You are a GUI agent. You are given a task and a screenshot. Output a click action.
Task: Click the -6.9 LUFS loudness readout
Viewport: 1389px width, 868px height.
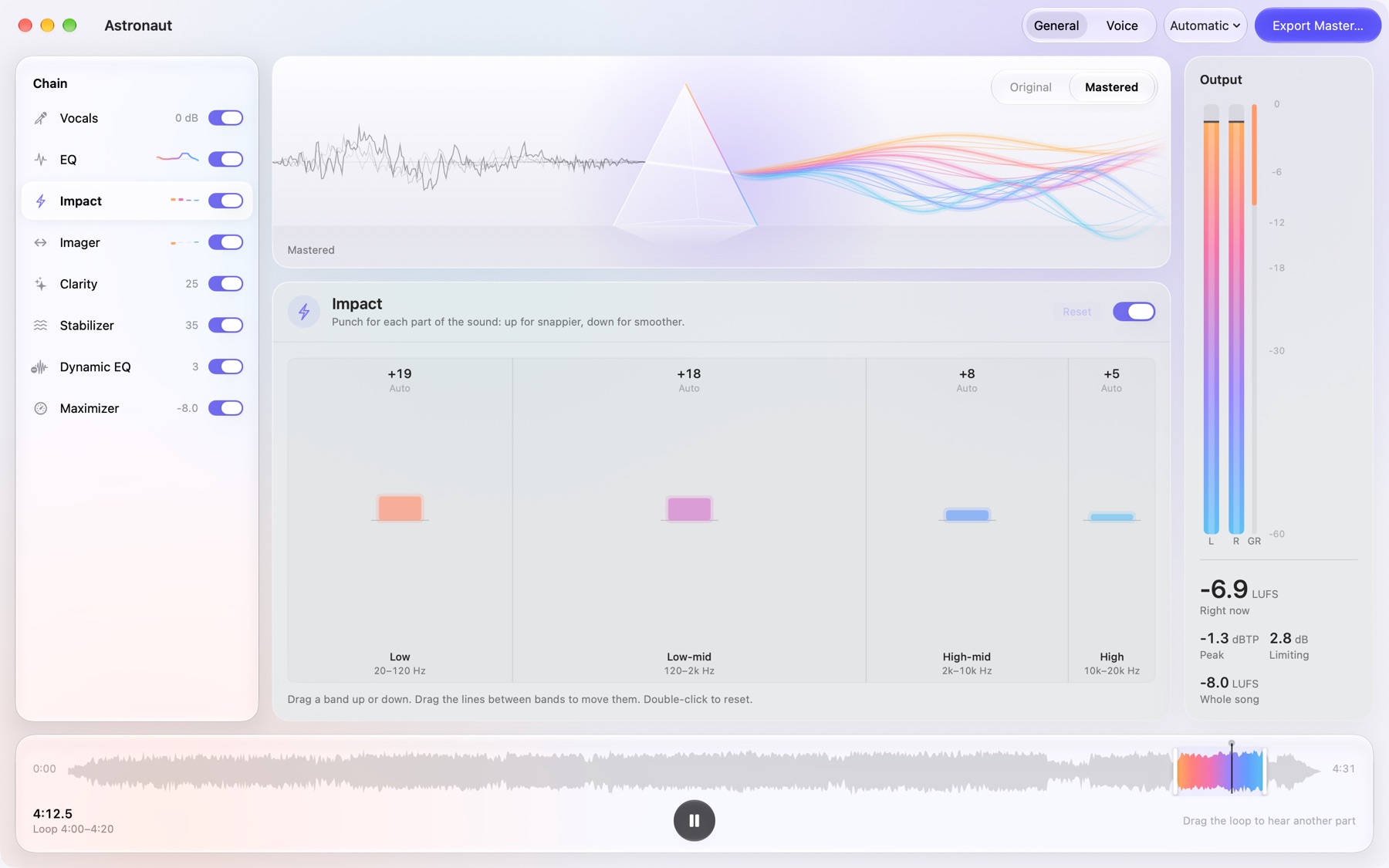pyautogui.click(x=1239, y=590)
